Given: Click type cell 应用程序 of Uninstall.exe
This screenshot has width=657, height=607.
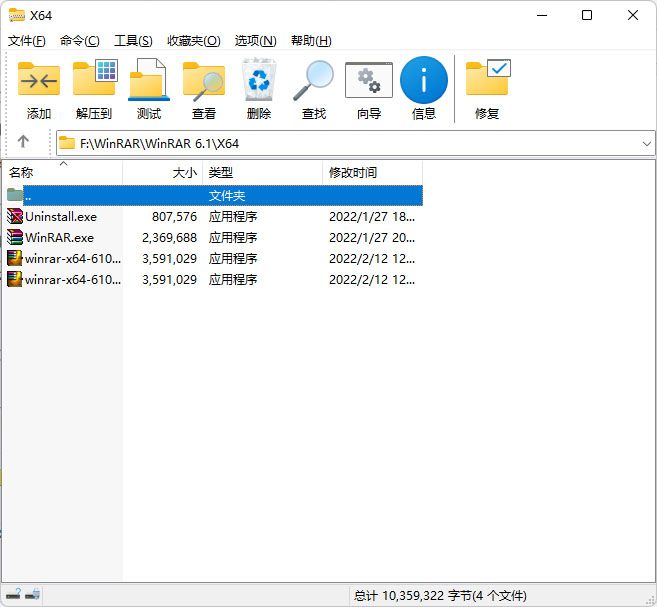Looking at the screenshot, I should 233,217.
